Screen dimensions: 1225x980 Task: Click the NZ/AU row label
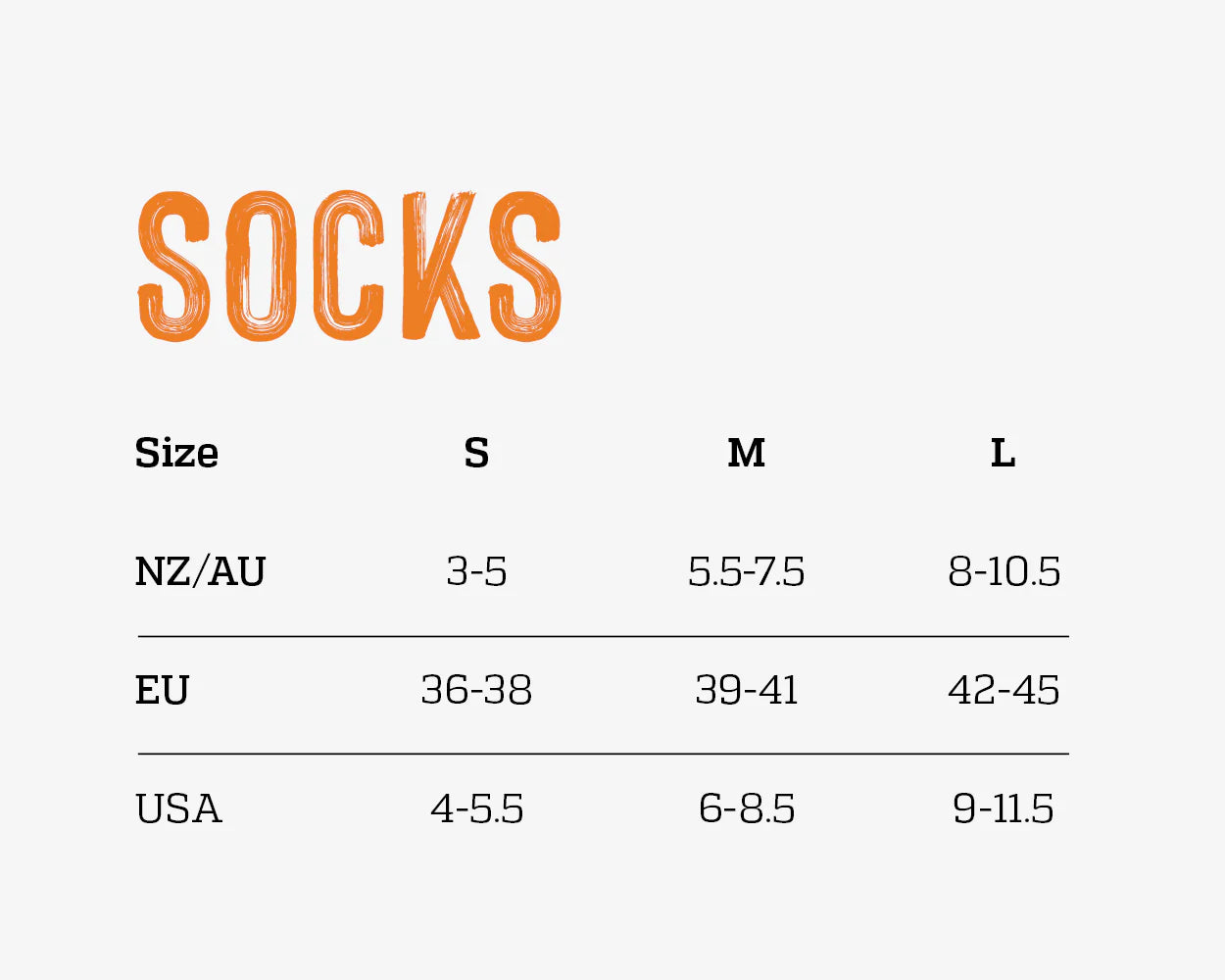coord(200,571)
